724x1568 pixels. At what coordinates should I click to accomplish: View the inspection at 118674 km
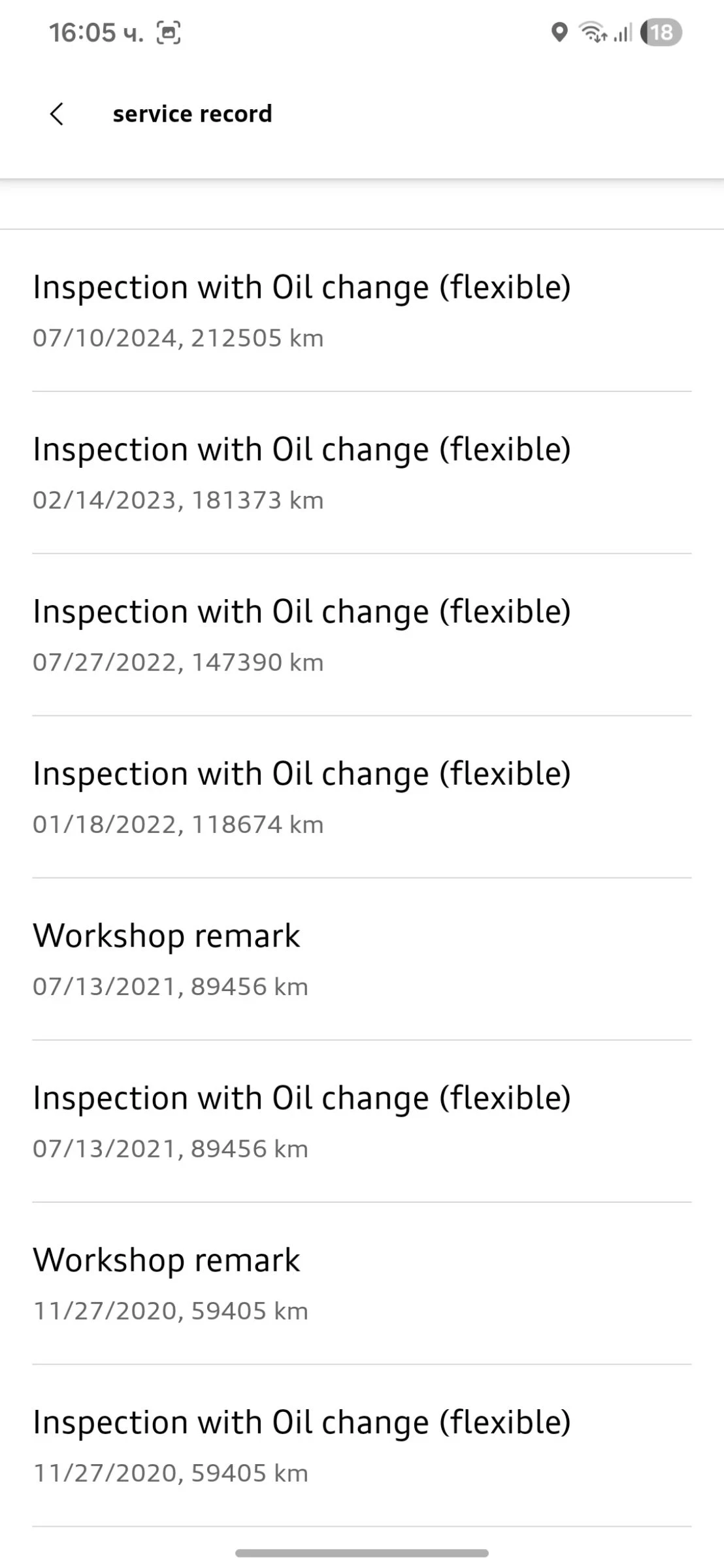coord(301,796)
